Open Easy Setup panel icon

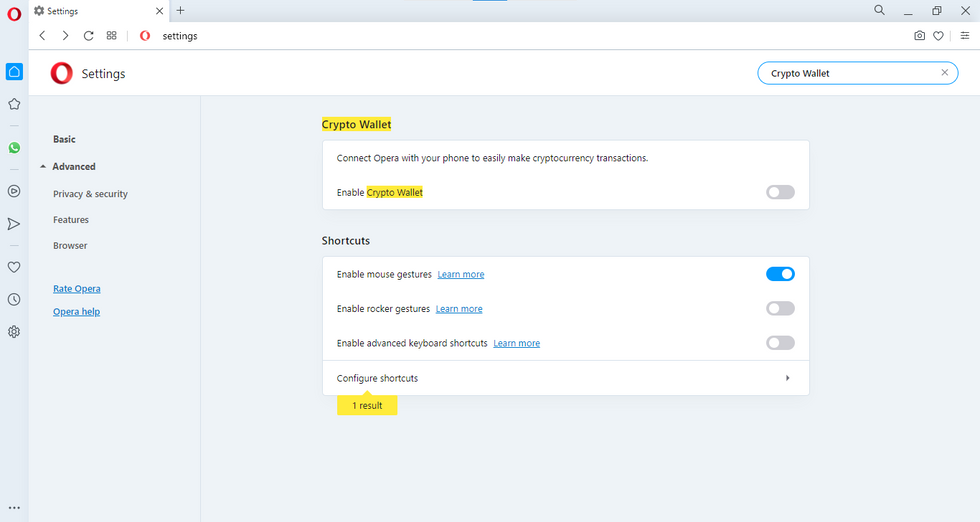pyautogui.click(x=965, y=36)
